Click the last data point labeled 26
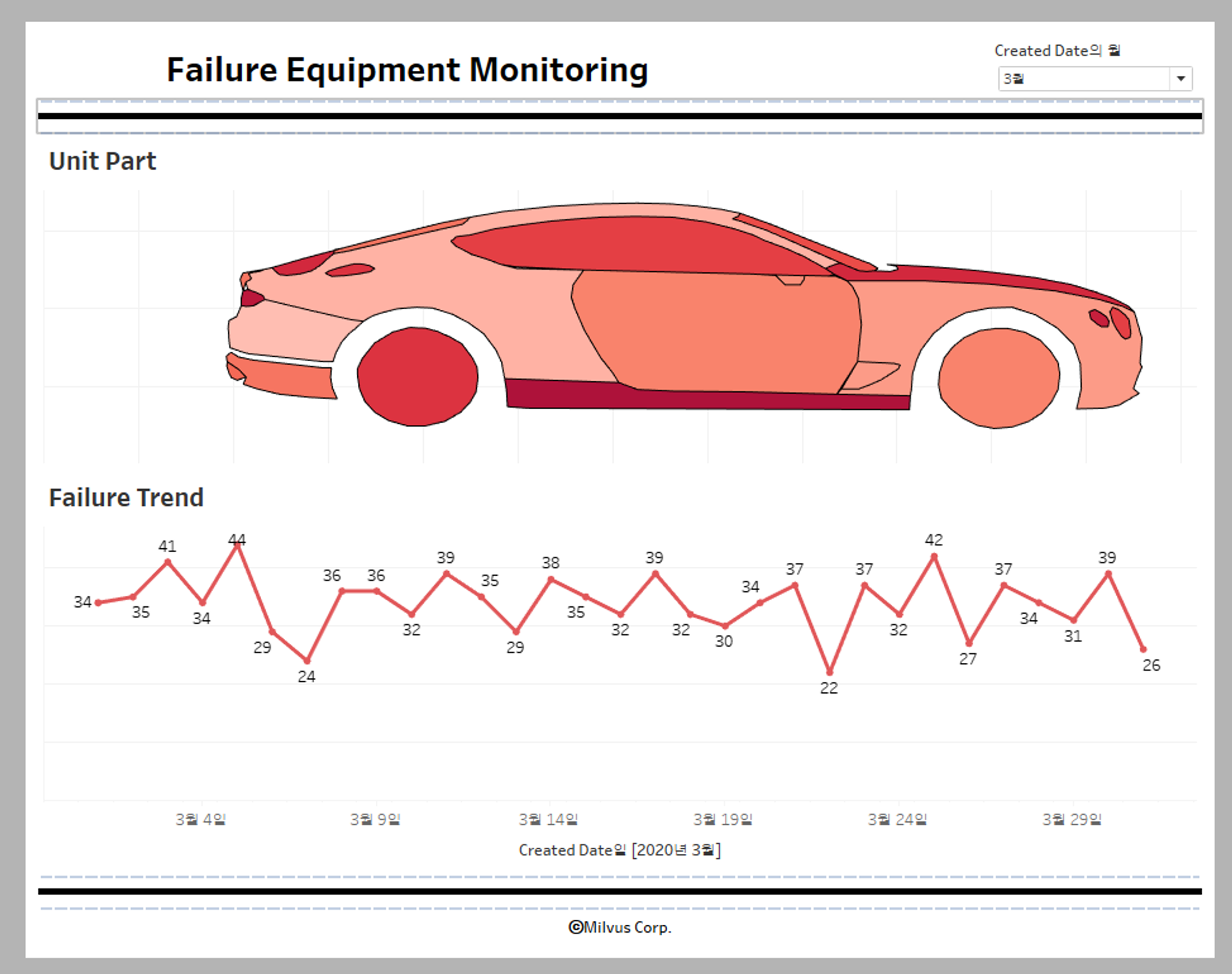 (1143, 649)
